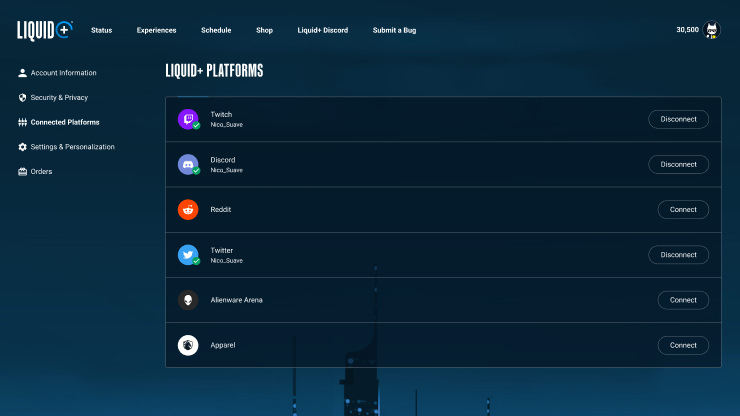The height and width of the screenshot is (416, 740).
Task: Click the Apparel label text
Action: [223, 345]
